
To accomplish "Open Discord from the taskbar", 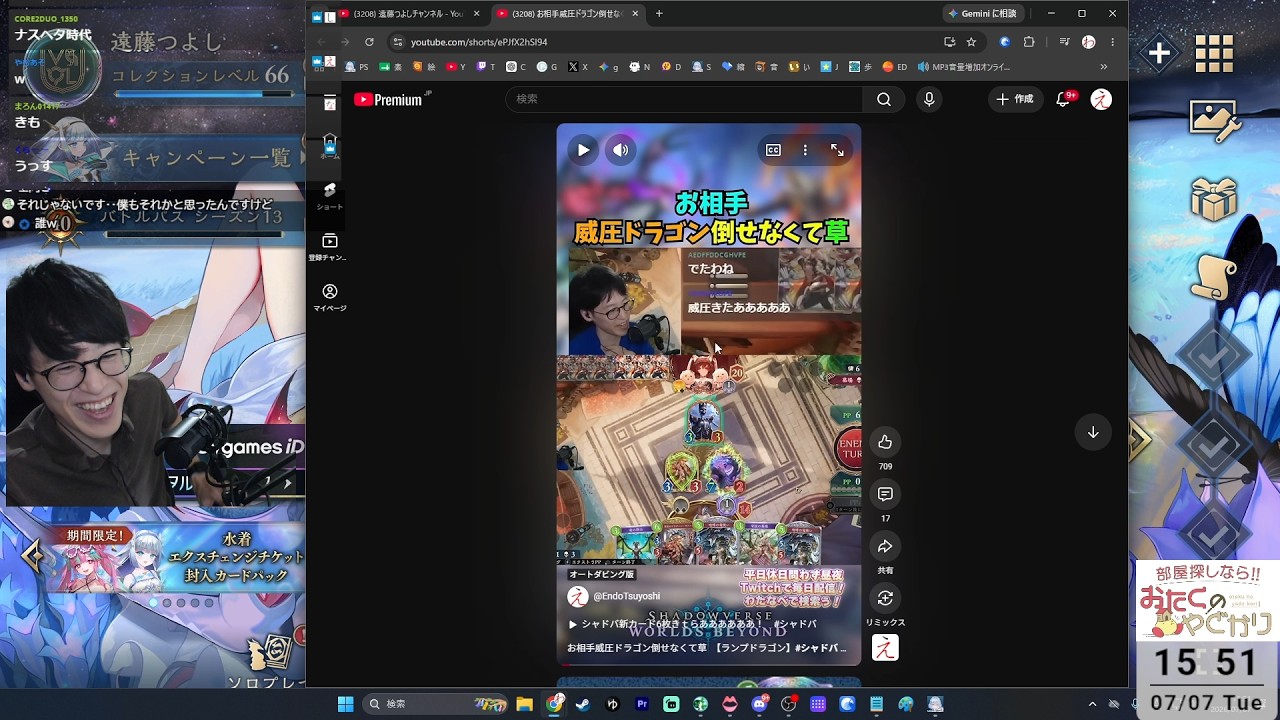I will [x=759, y=704].
